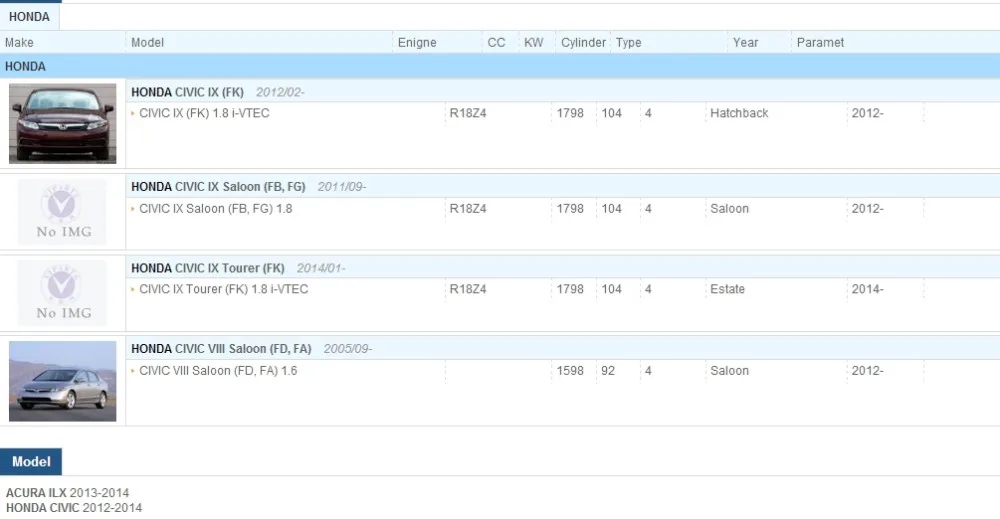Viewport: 1000px width, 519px height.
Task: Click orange bullet before CIVIC IX Tourer 1.8 i-VTEC
Action: pyautogui.click(x=133, y=289)
